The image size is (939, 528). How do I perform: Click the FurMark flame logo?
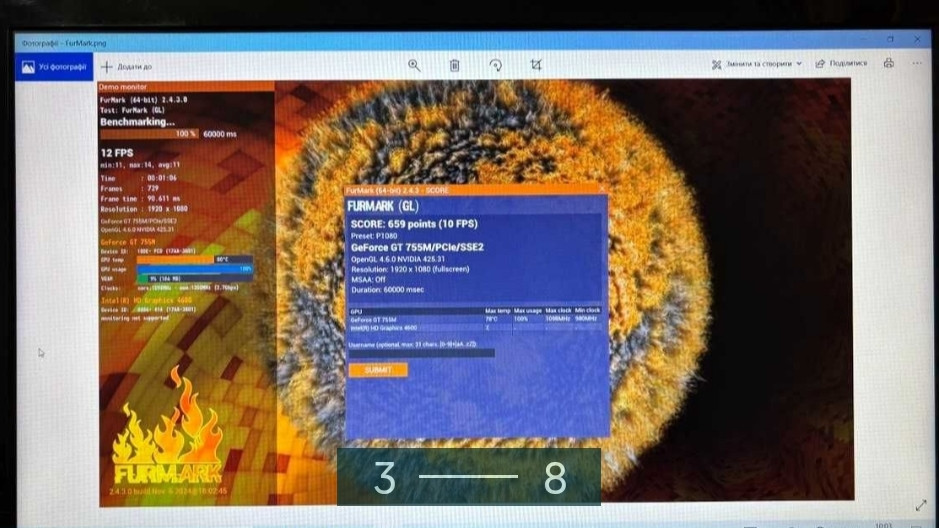pyautogui.click(x=168, y=426)
